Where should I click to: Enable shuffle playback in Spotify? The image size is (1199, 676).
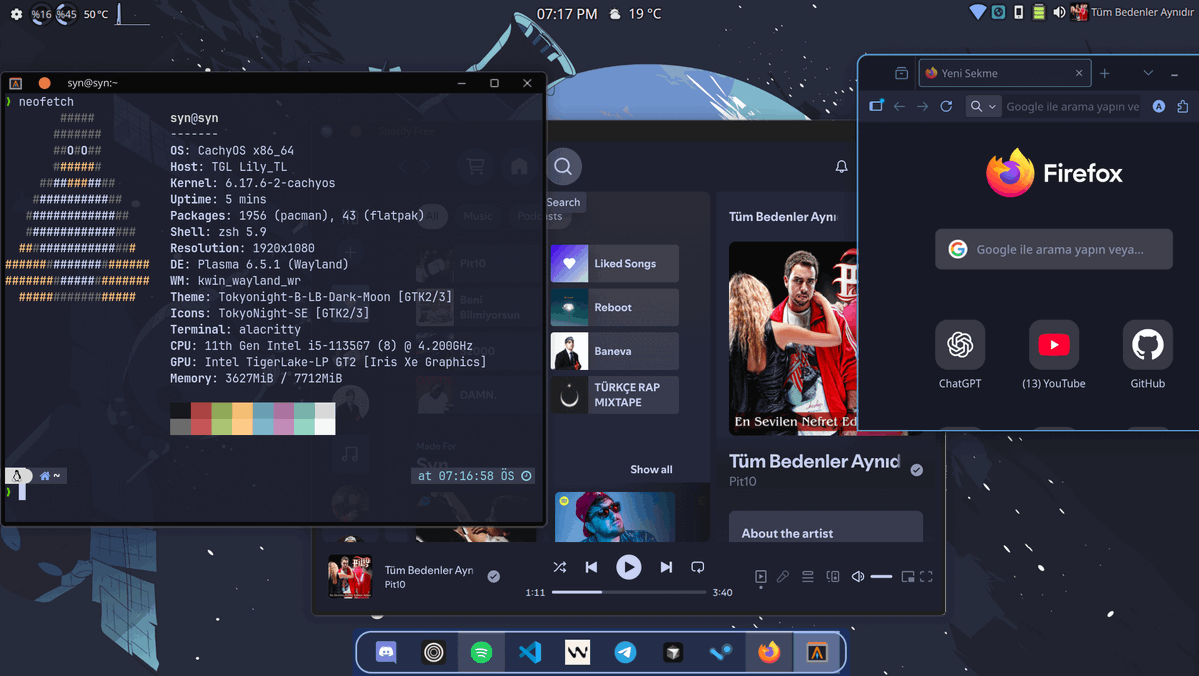(560, 566)
